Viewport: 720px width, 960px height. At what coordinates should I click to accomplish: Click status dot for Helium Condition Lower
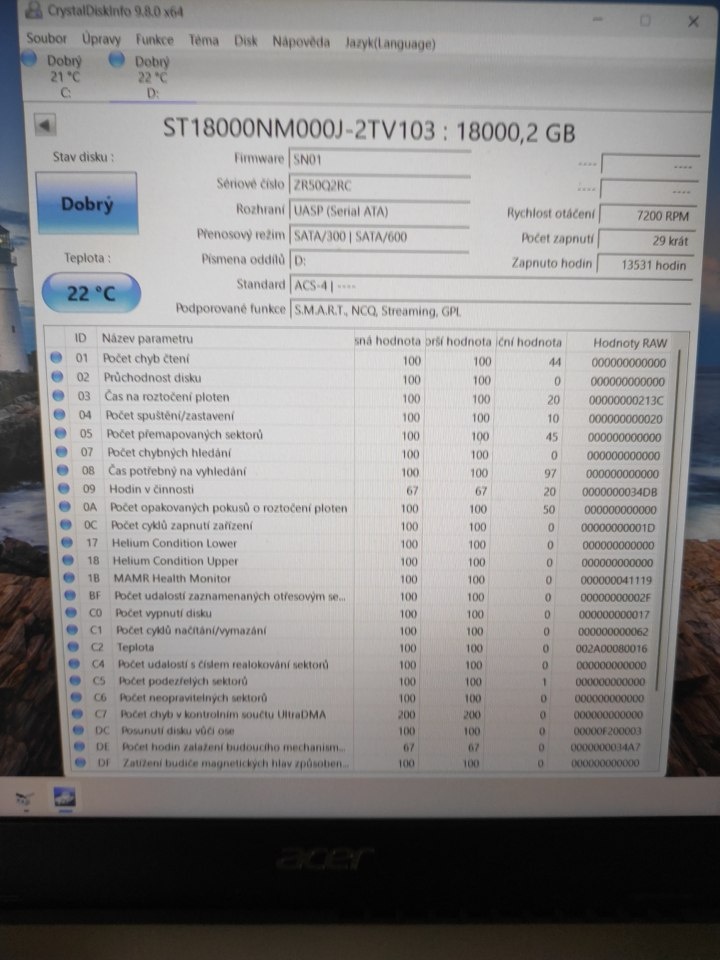(x=67, y=542)
